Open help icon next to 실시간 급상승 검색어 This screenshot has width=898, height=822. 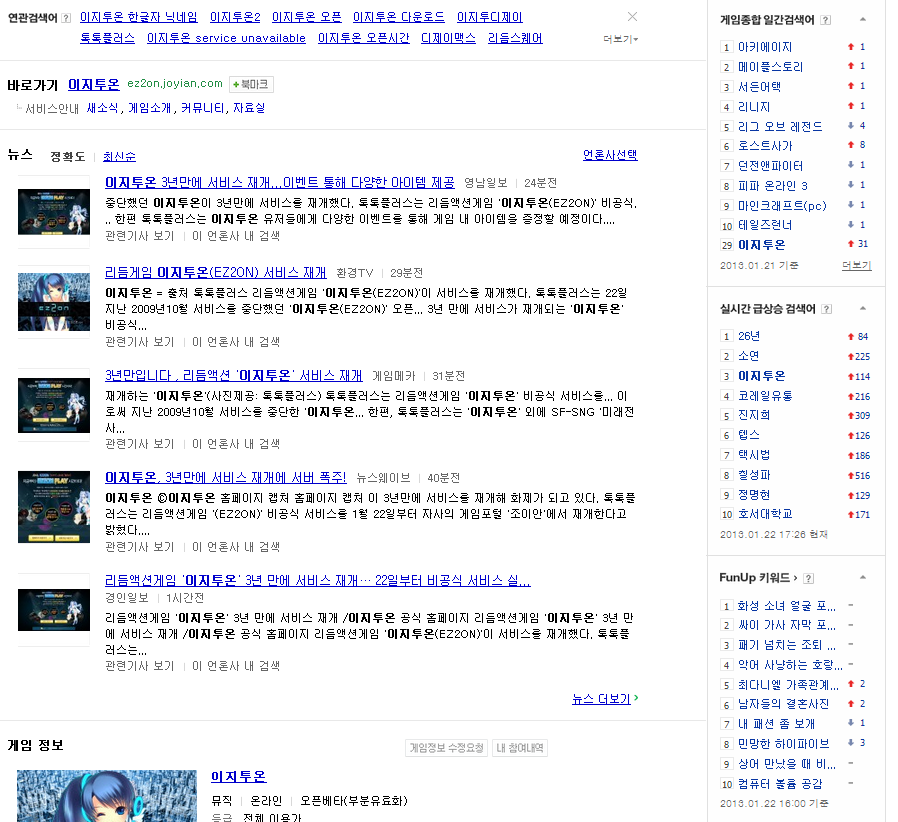826,309
